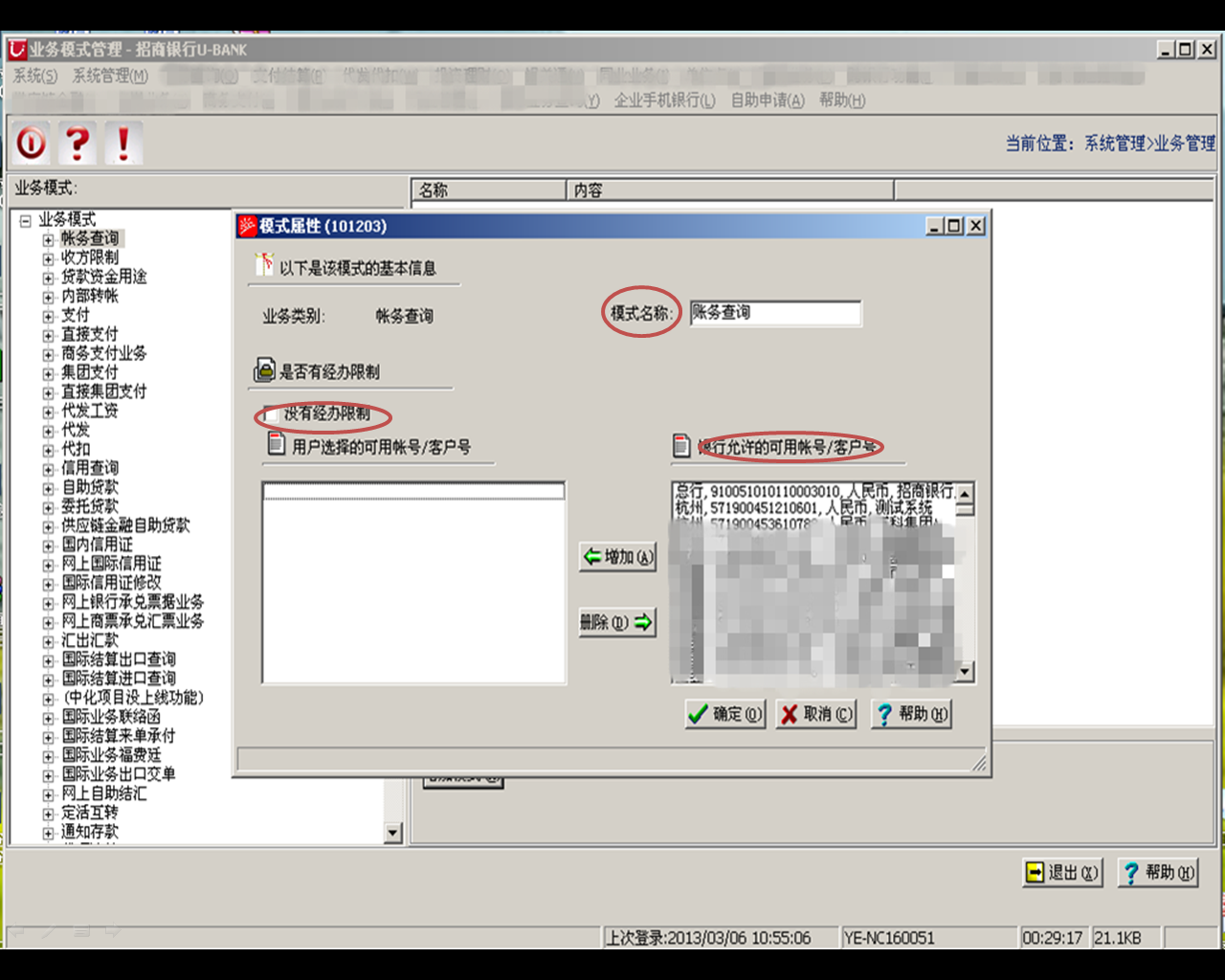Open the 自助申请(A) menu
The image size is (1225, 980).
click(768, 100)
